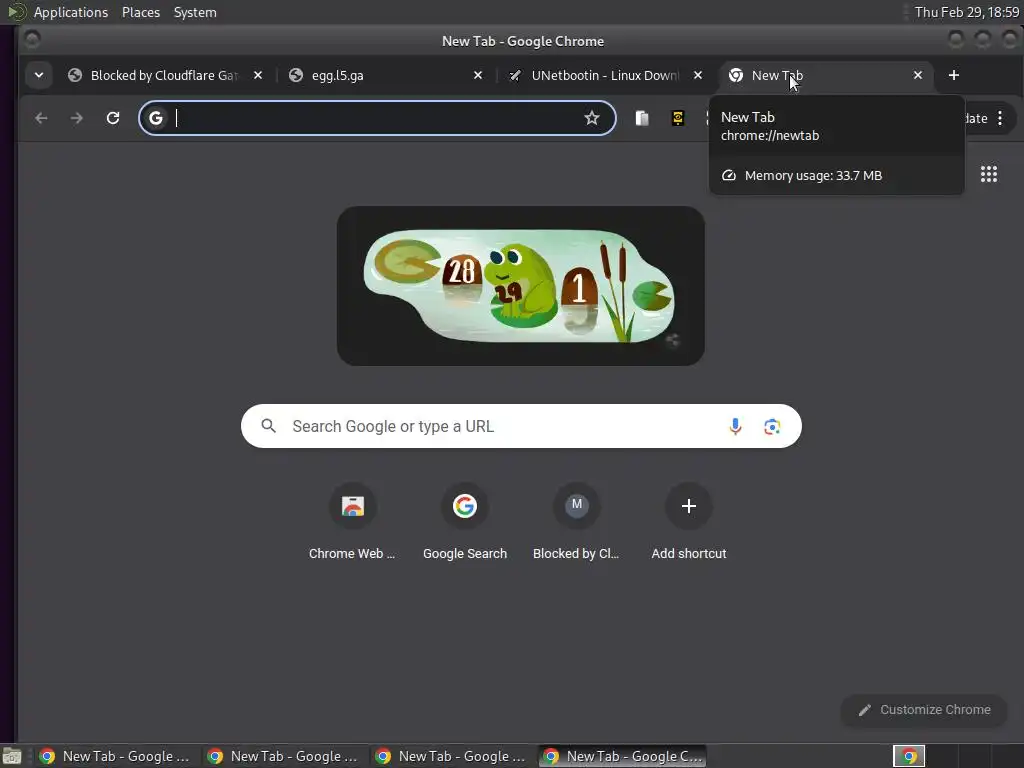Search by image with the Google Lens icon
The width and height of the screenshot is (1024, 768).
(x=772, y=426)
